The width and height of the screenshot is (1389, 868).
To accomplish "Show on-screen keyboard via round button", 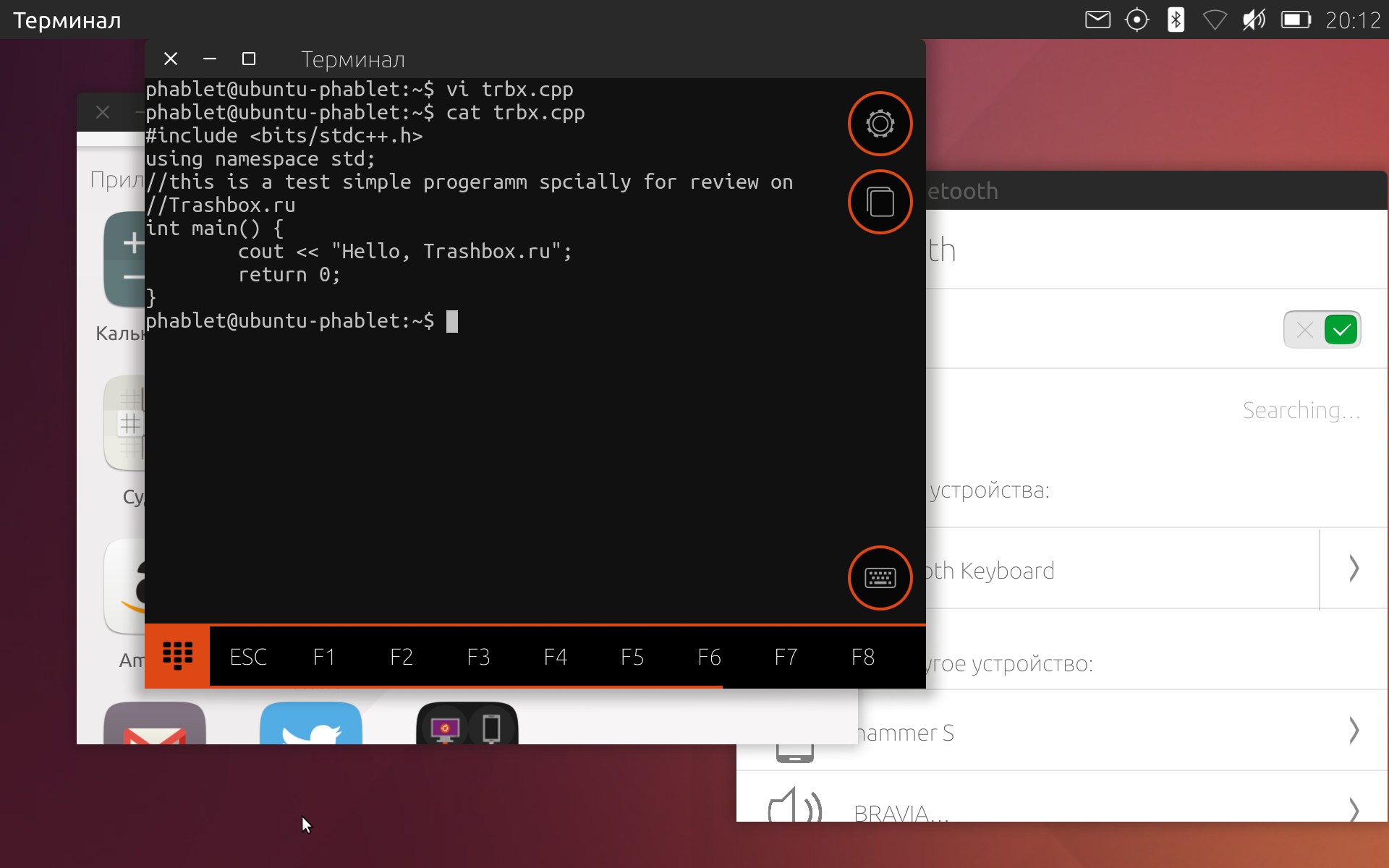I will click(880, 577).
